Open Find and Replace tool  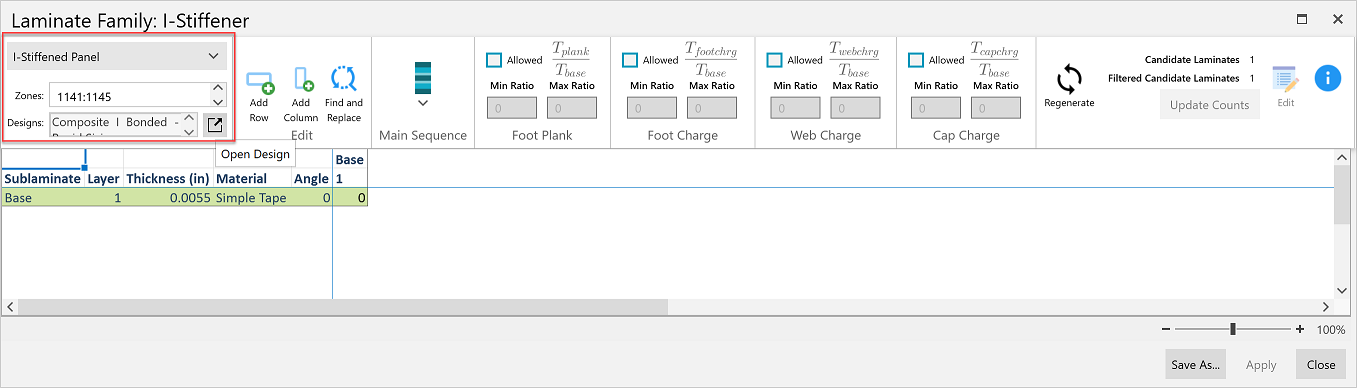344,80
